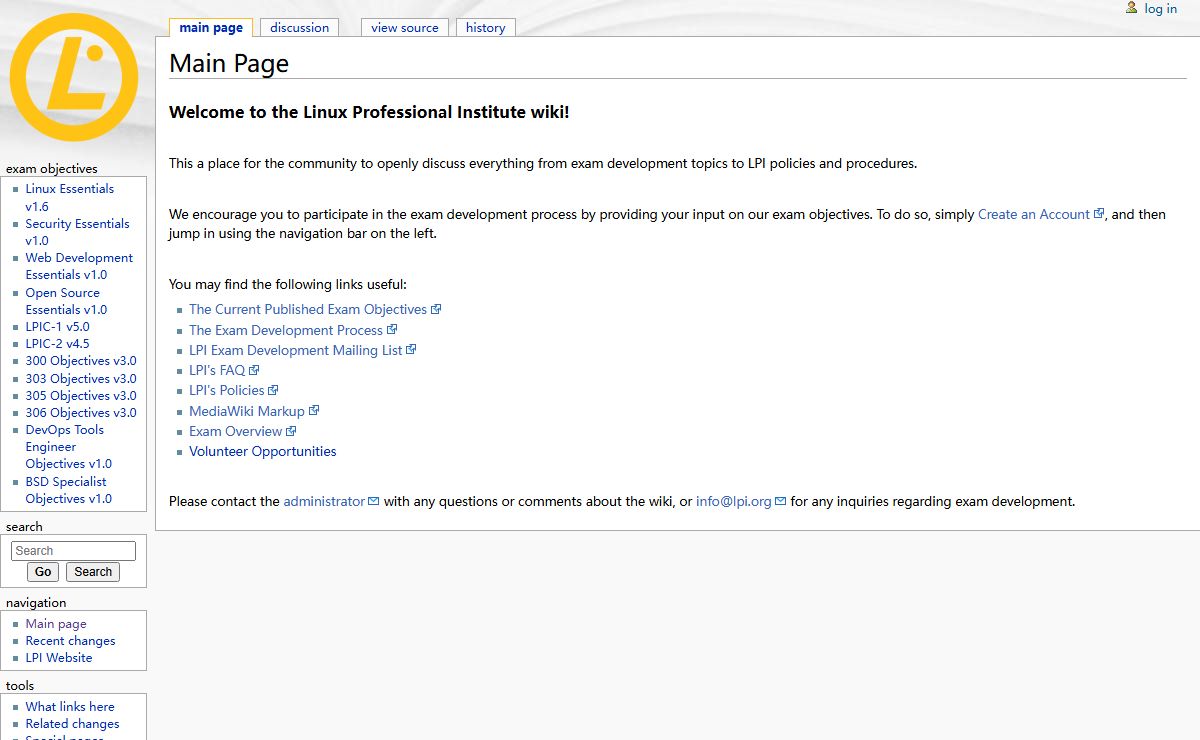Open LPIC-1 v5.0 objectives

point(57,327)
